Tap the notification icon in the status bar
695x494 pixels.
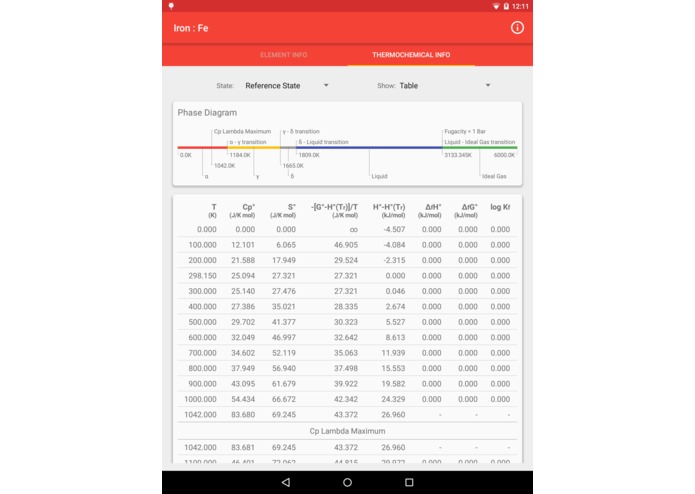[x=172, y=6]
